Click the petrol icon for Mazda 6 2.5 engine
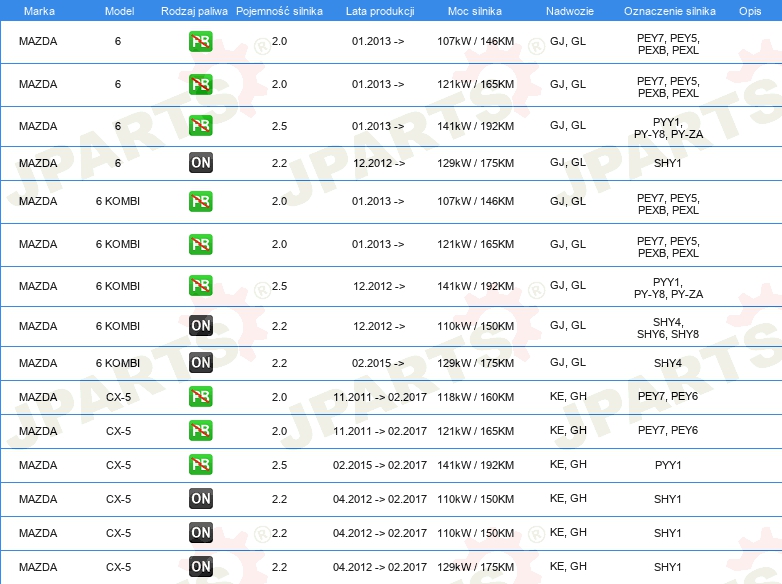Image resolution: width=782 pixels, height=584 pixels. click(200, 126)
